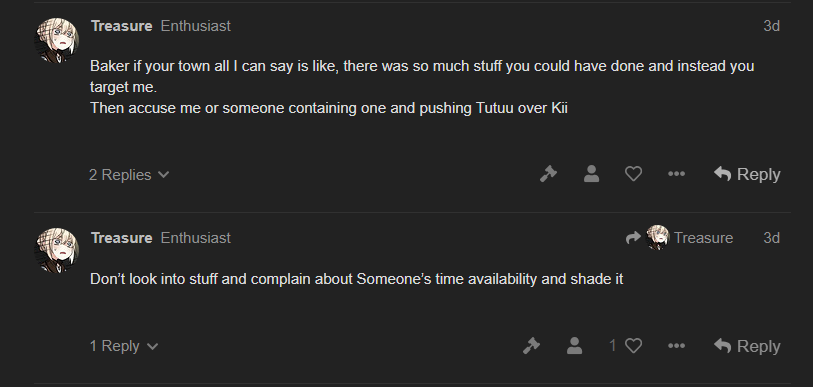The width and height of the screenshot is (813, 387).
Task: Click the person icon on the first post
Action: (x=591, y=174)
